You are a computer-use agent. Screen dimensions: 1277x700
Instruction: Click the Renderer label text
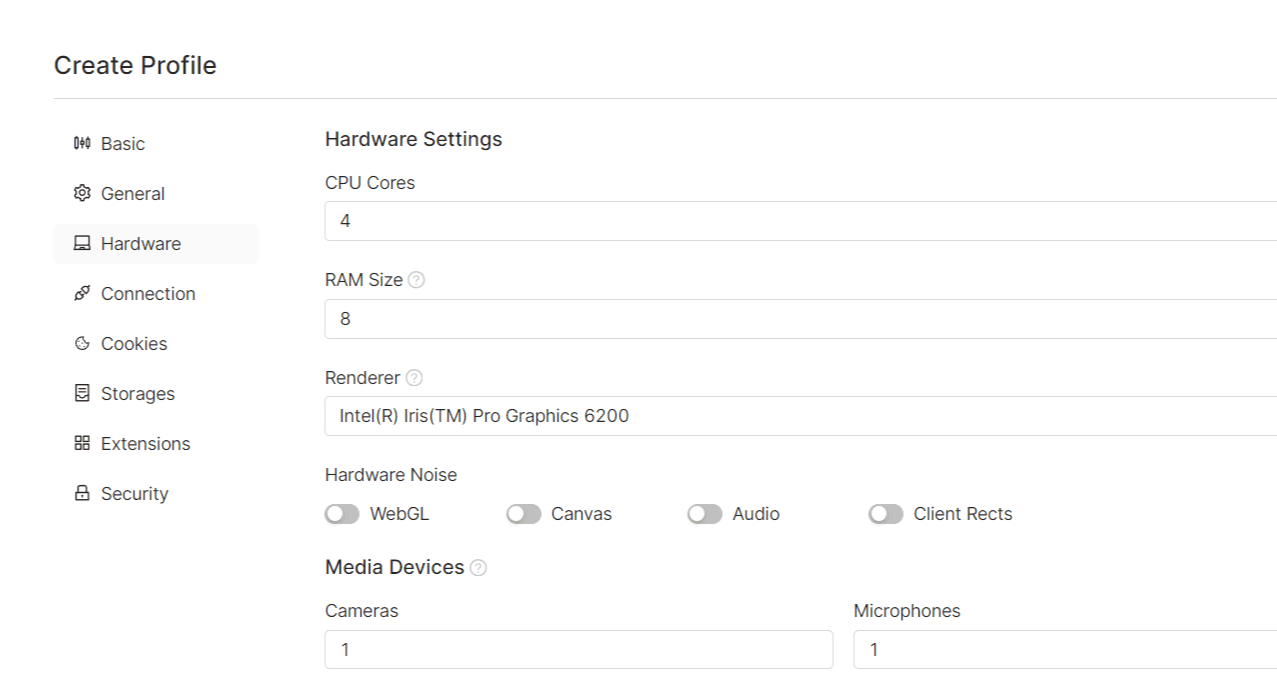[x=363, y=379]
